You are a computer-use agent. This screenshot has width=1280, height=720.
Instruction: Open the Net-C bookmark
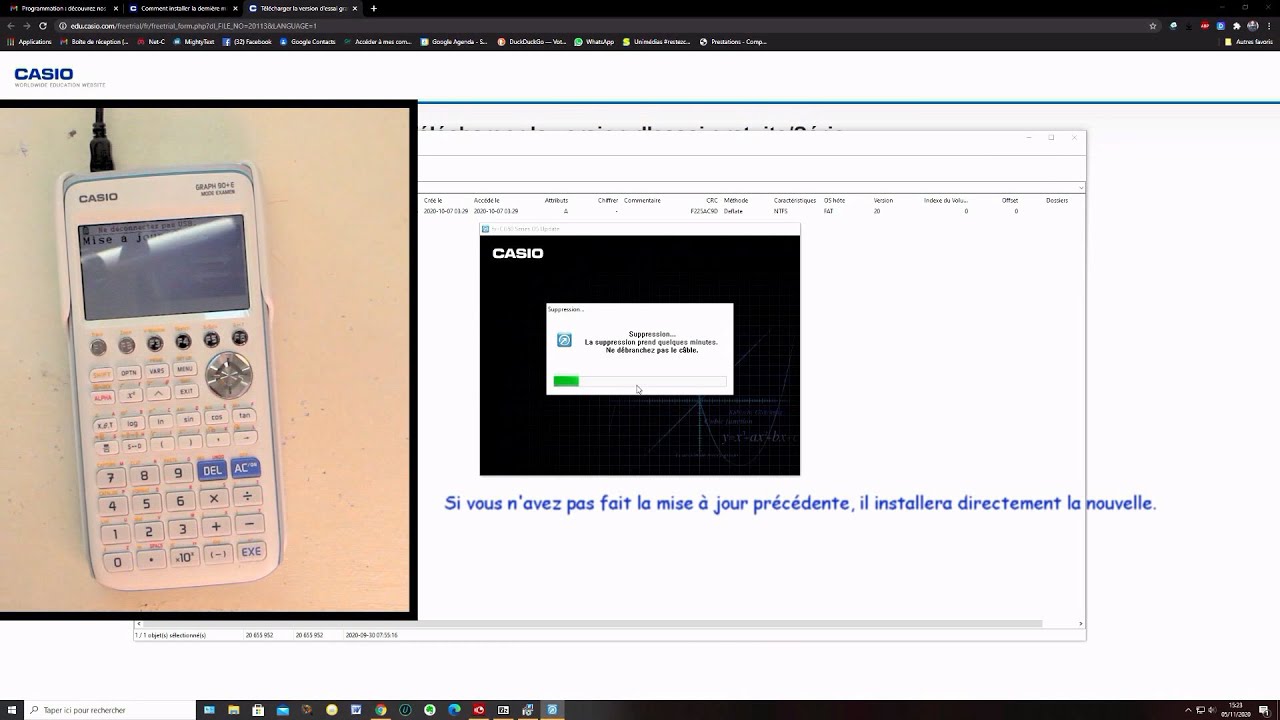[151, 42]
